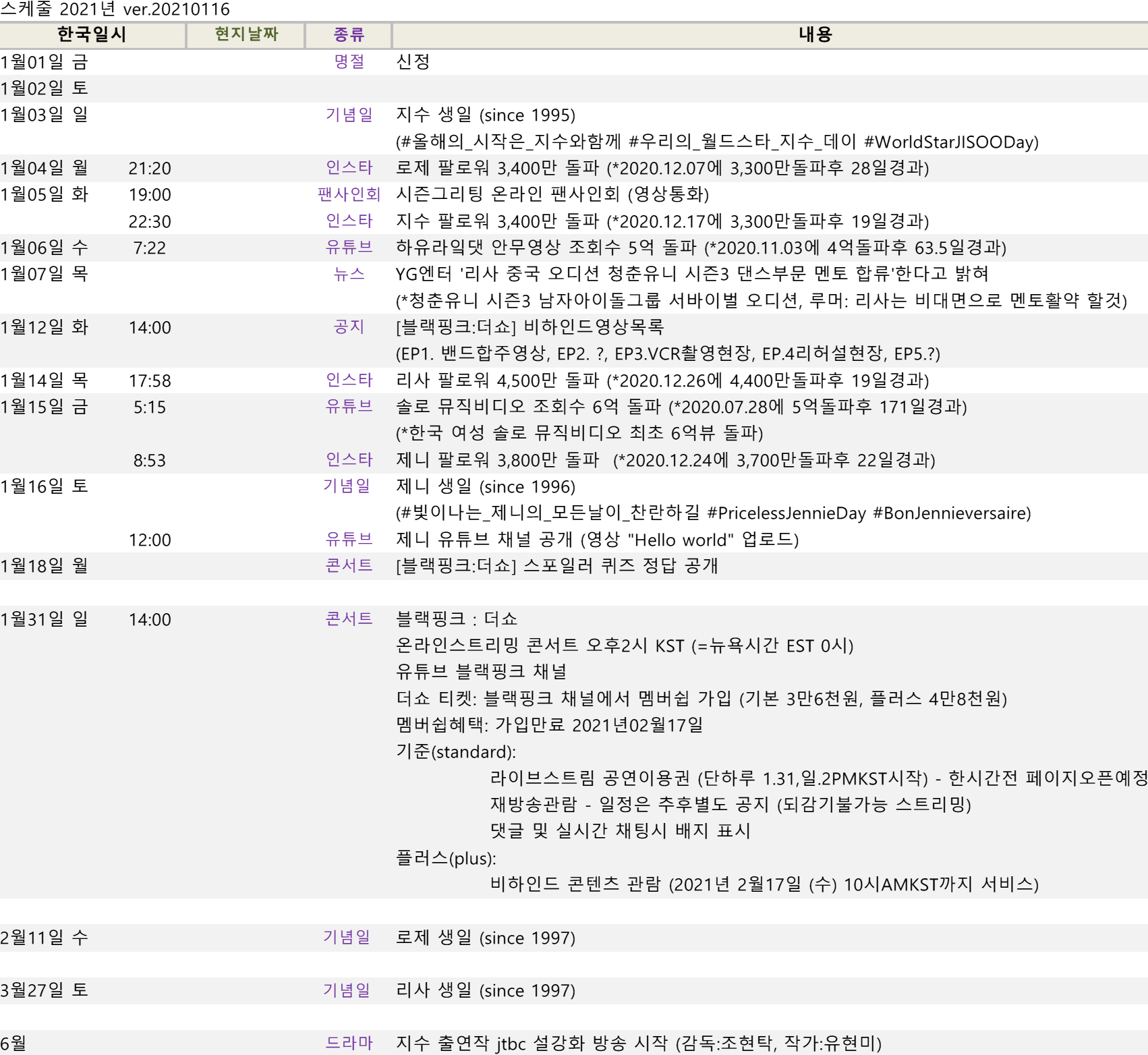This screenshot has width=1148, height=1055.
Task: Click the 공지 category cell
Action: coord(349,327)
